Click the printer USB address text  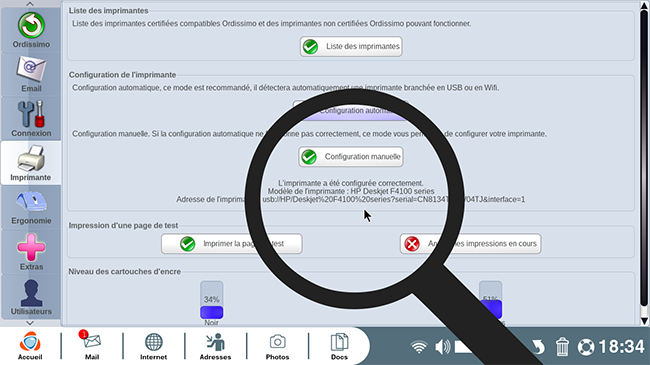(351, 200)
